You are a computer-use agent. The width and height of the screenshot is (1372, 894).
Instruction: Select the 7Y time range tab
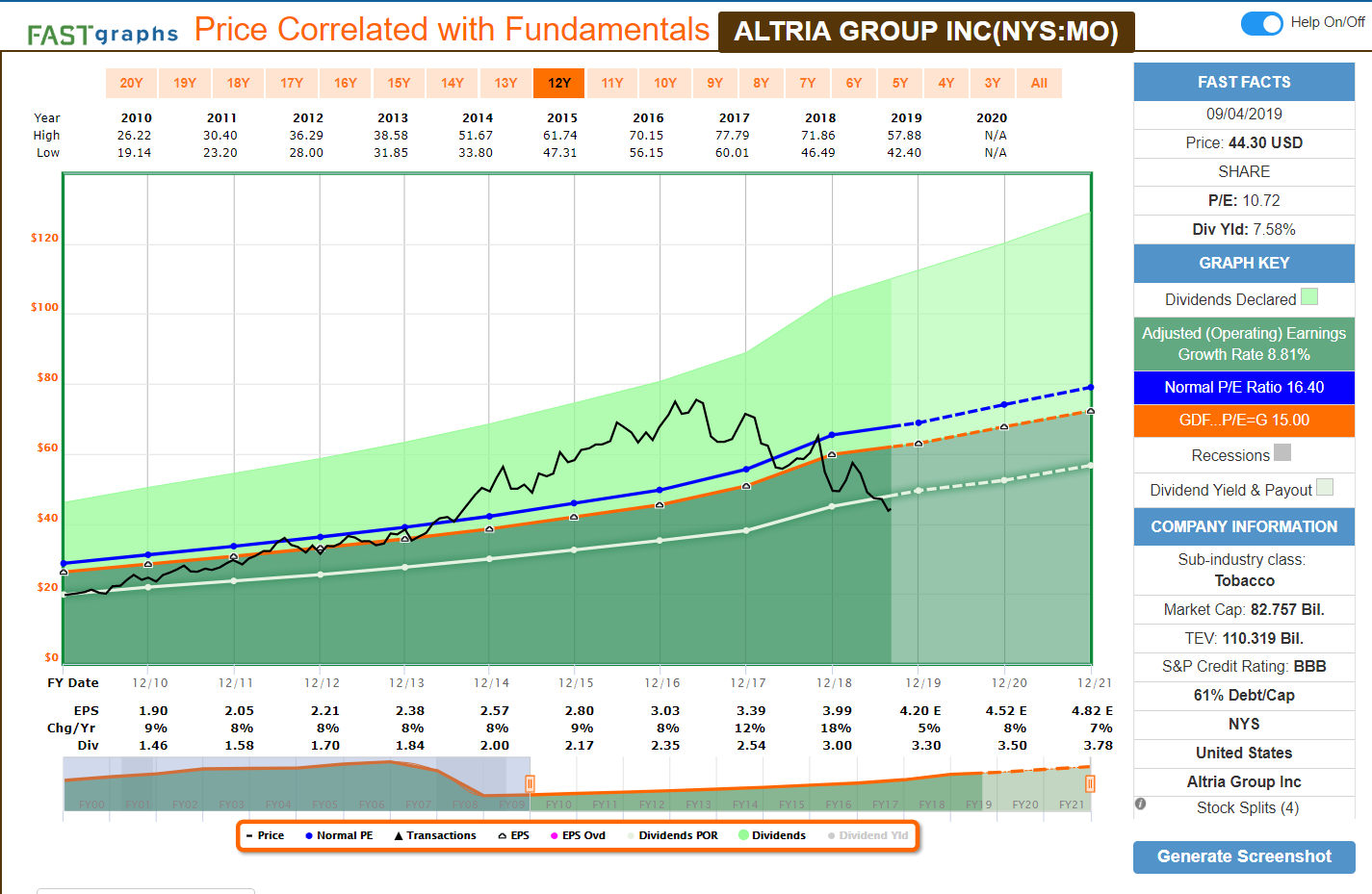pos(807,83)
